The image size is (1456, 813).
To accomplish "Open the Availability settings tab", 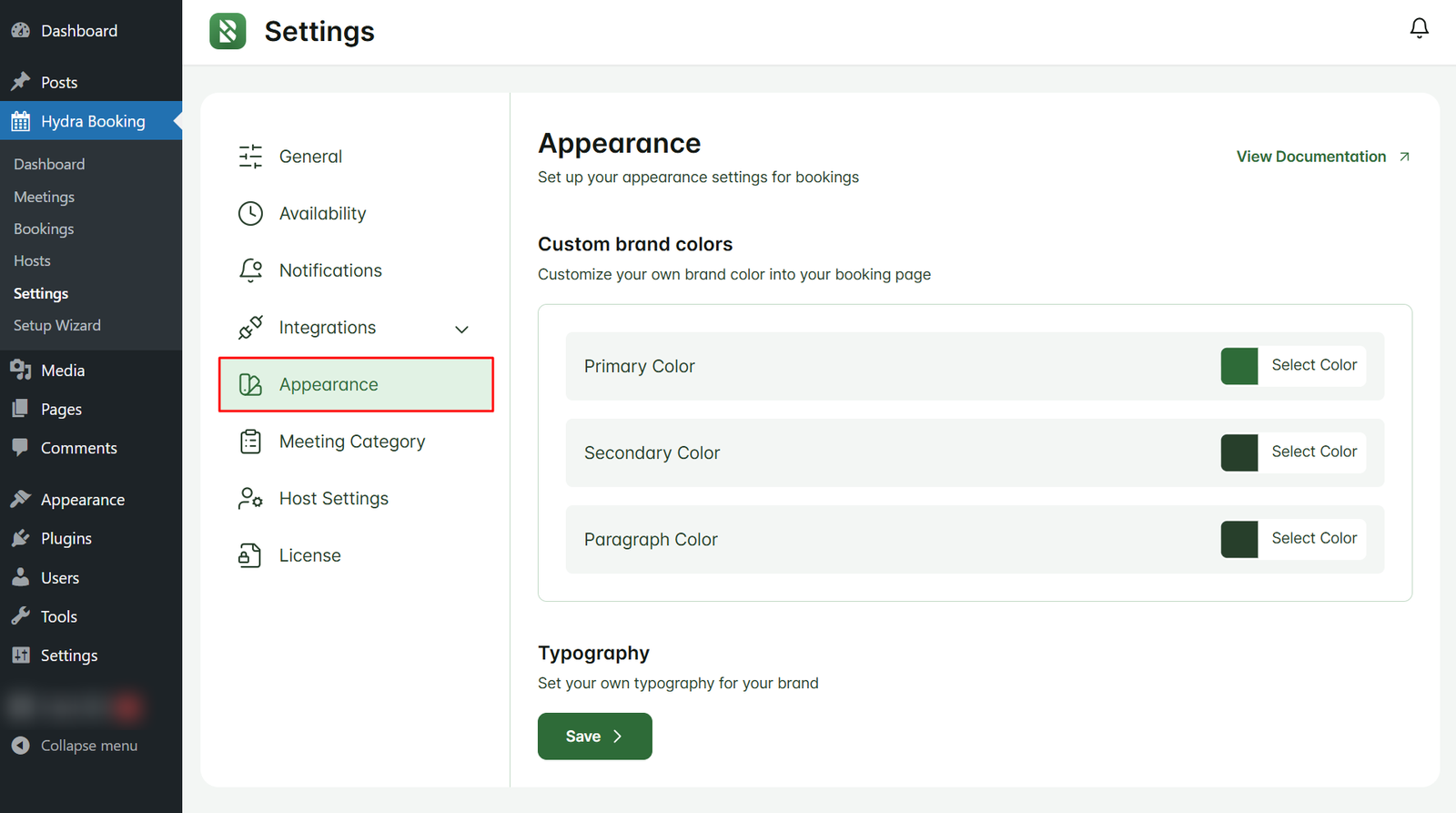I will 356,213.
